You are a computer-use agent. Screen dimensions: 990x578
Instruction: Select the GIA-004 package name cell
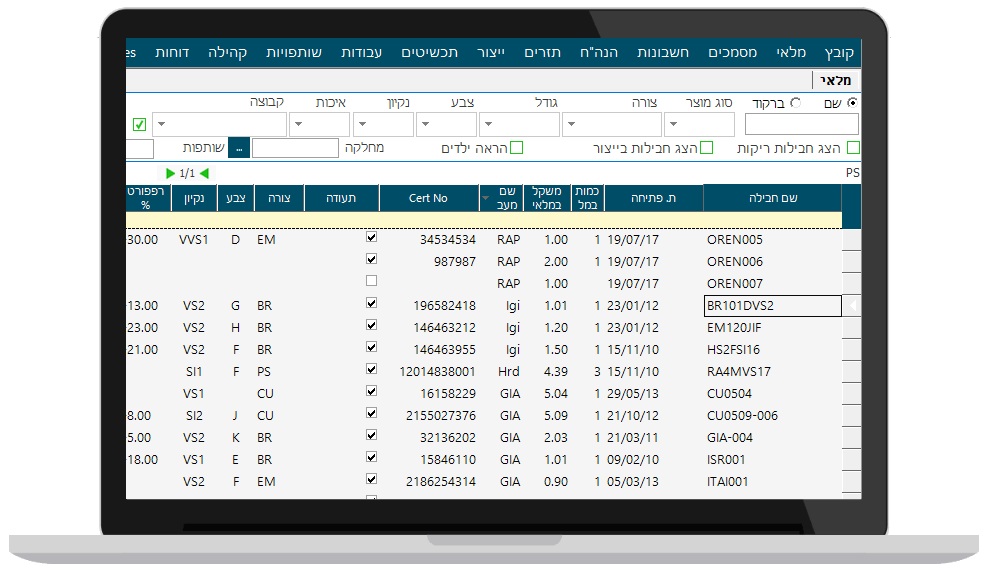[x=773, y=438]
